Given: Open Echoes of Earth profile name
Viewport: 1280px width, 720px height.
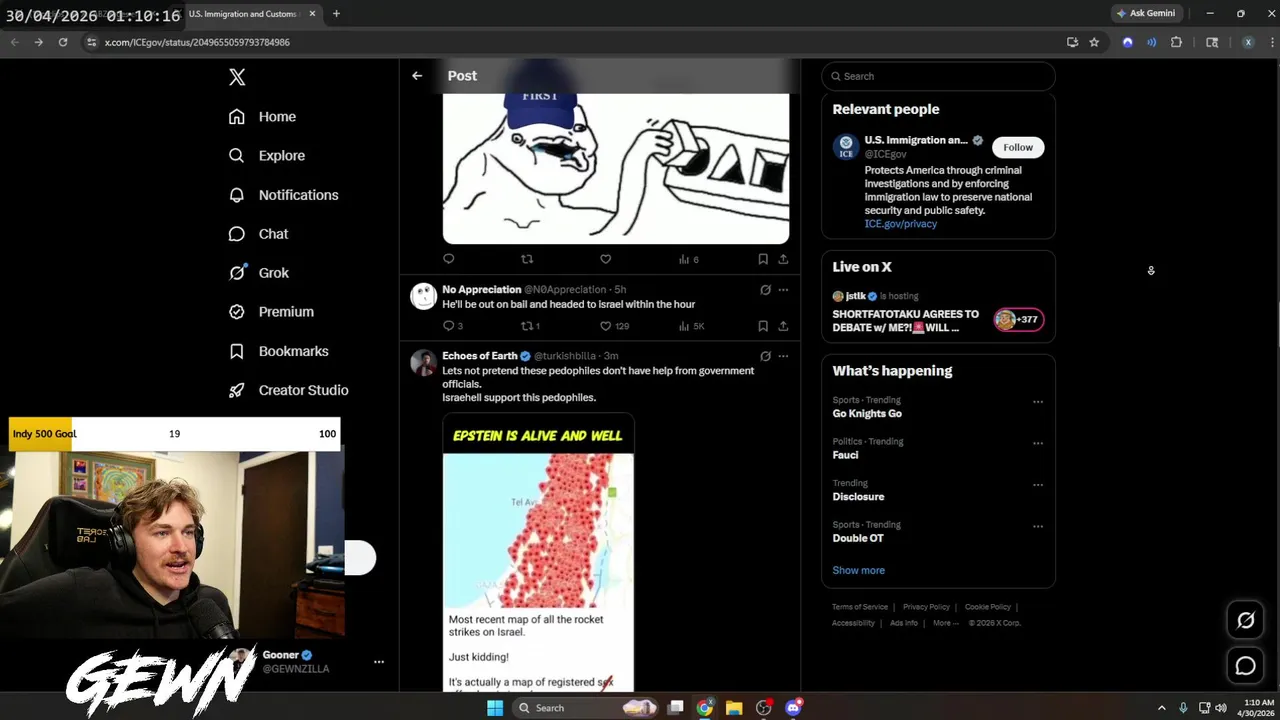Looking at the screenshot, I should [x=480, y=356].
